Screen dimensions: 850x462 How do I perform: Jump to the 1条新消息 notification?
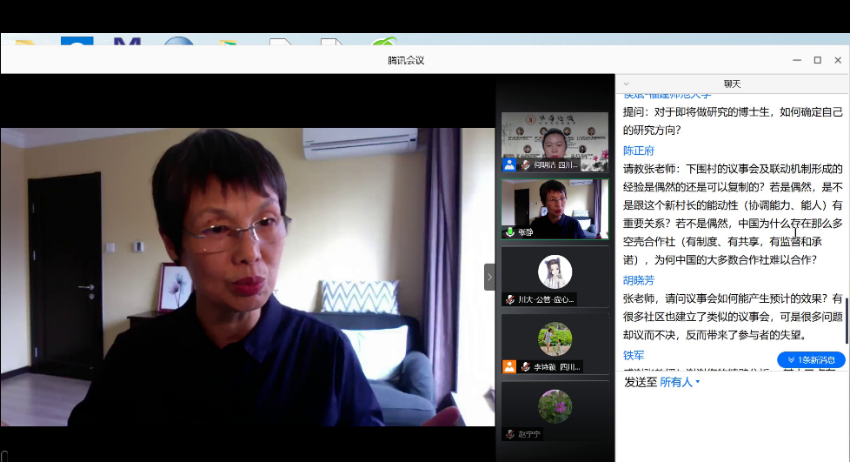click(x=811, y=359)
